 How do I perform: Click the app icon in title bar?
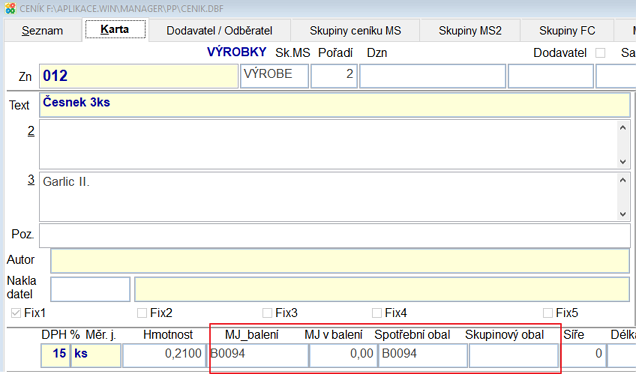click(10, 8)
